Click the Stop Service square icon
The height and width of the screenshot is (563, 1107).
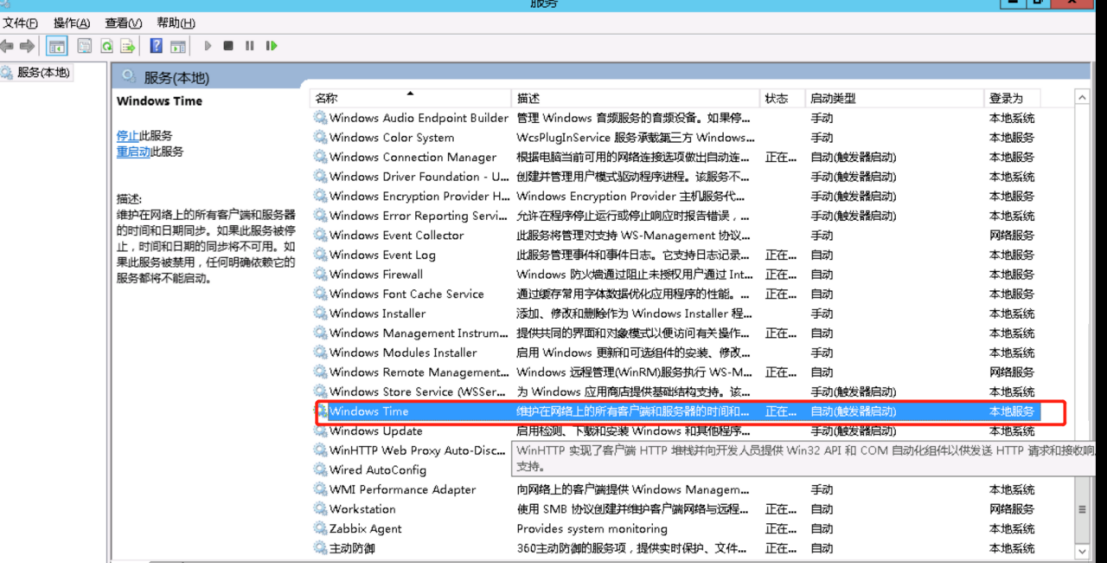point(228,46)
